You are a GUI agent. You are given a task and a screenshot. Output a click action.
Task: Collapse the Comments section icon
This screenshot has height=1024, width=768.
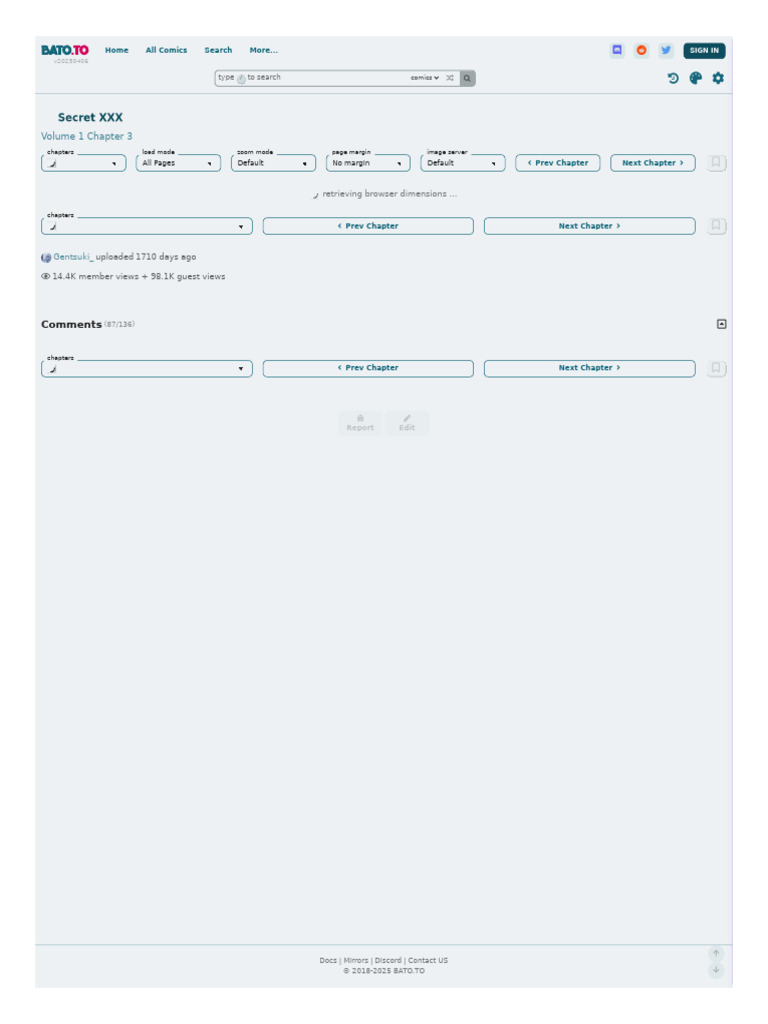click(722, 324)
